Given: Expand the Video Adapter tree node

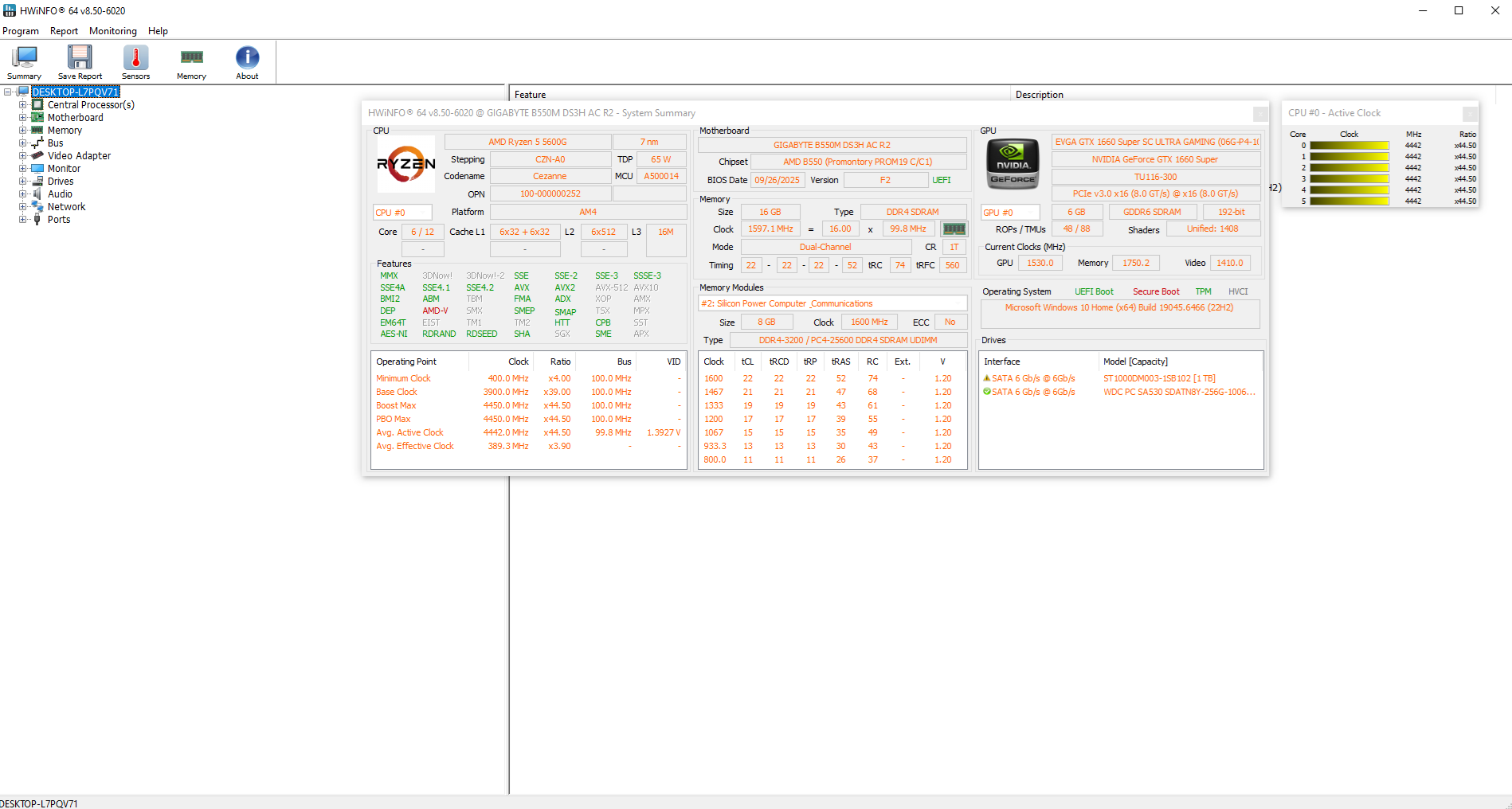Looking at the screenshot, I should click(x=23, y=155).
